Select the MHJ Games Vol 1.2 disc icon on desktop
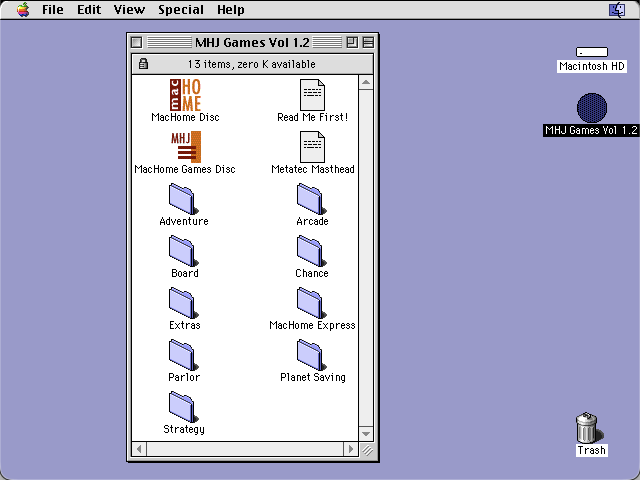Viewport: 640px width, 480px height. point(592,108)
